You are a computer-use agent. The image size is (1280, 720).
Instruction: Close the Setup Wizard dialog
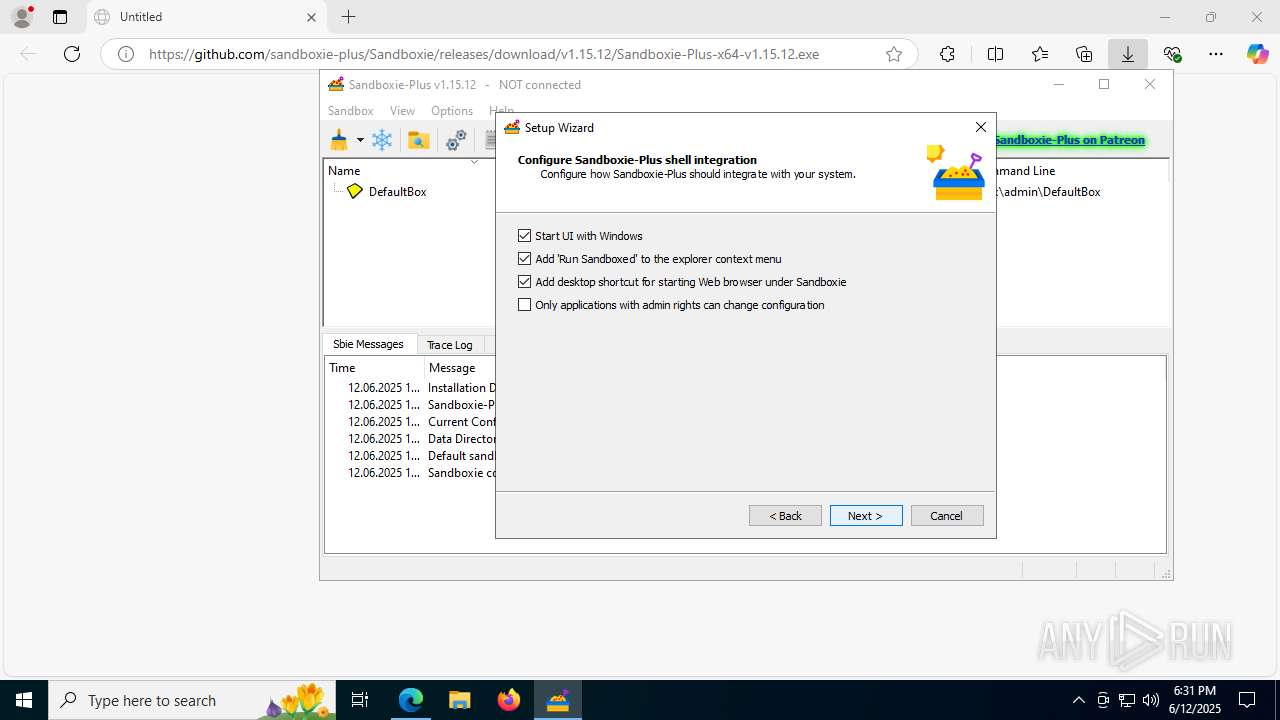[981, 127]
